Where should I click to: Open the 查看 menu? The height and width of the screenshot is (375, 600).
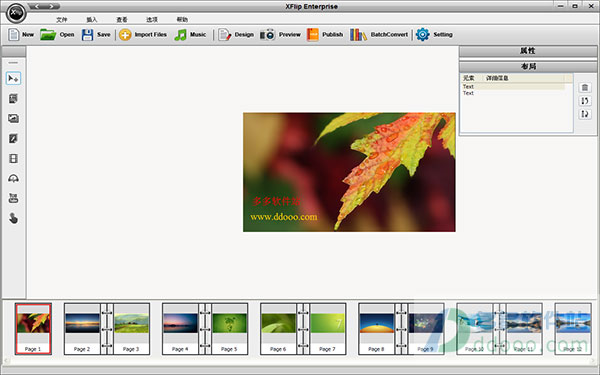[x=122, y=20]
